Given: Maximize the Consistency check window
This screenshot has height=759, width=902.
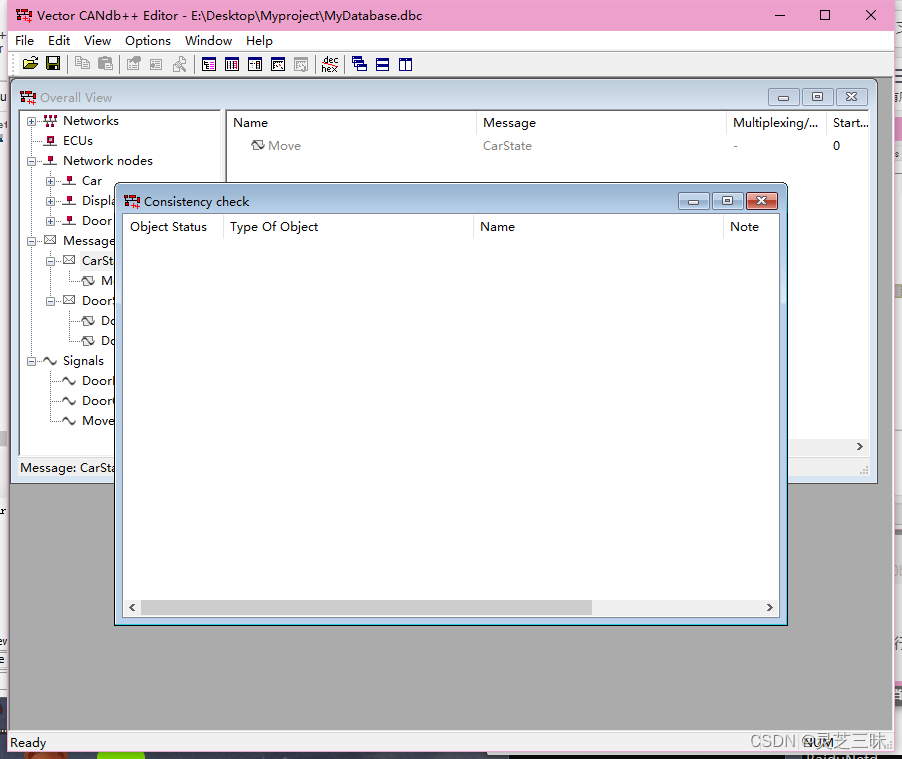Looking at the screenshot, I should (x=728, y=201).
